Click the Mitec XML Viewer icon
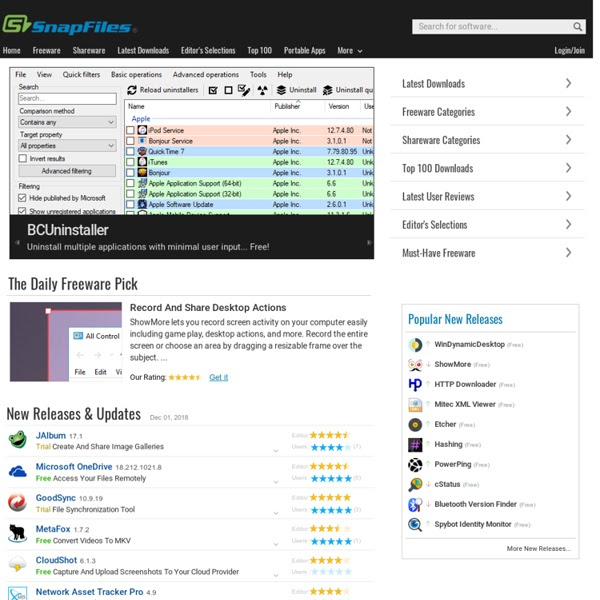The image size is (600, 600). (x=415, y=405)
